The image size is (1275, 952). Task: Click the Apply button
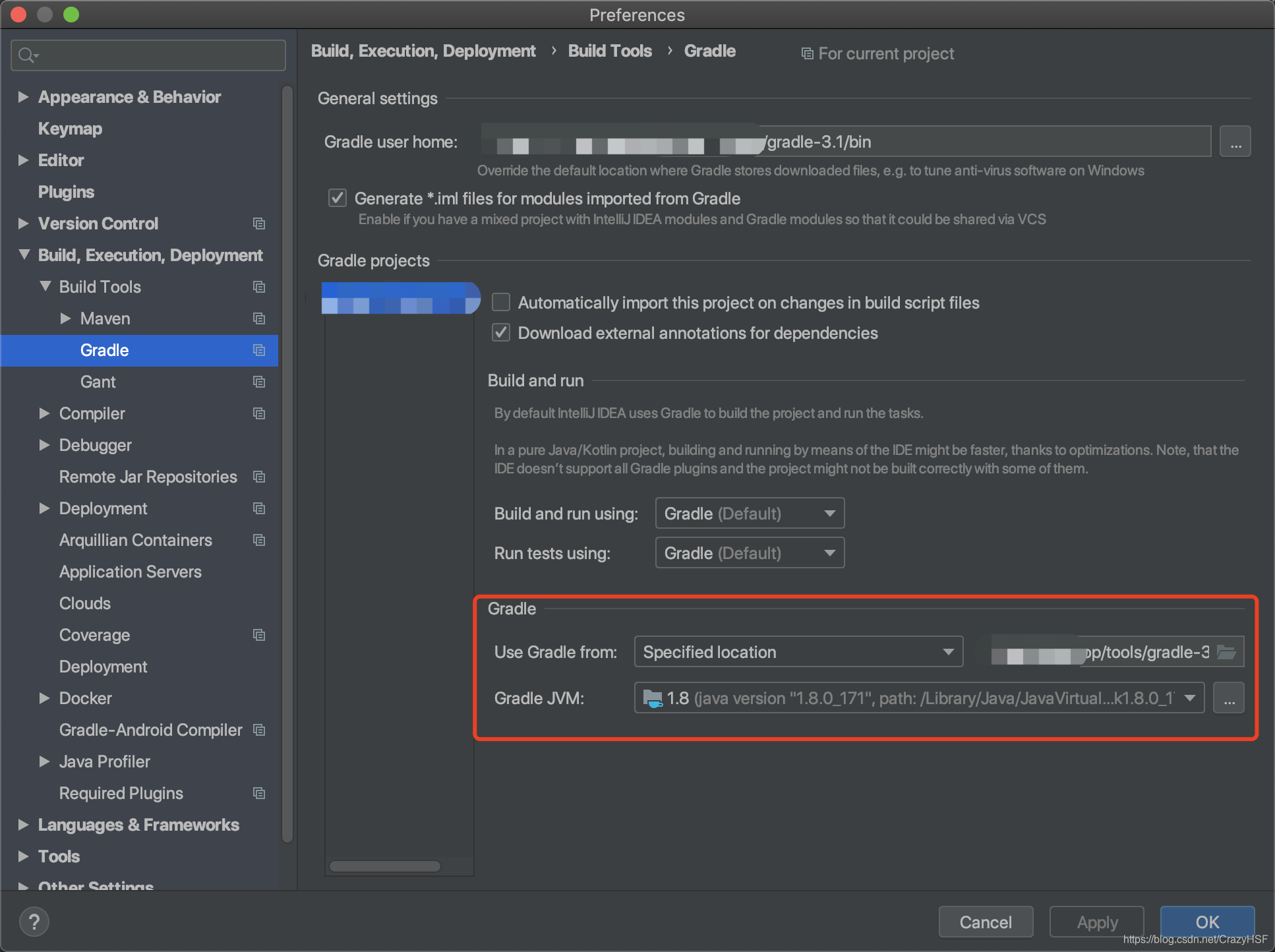(1097, 922)
